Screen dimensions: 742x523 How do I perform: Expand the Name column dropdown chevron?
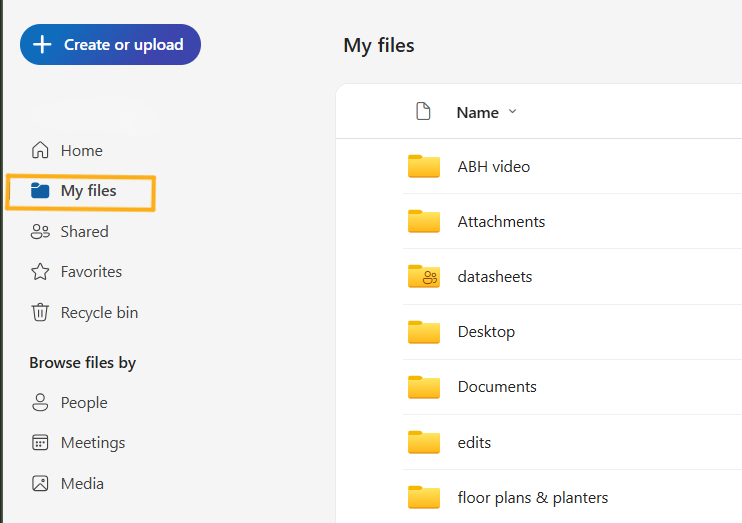click(x=512, y=112)
